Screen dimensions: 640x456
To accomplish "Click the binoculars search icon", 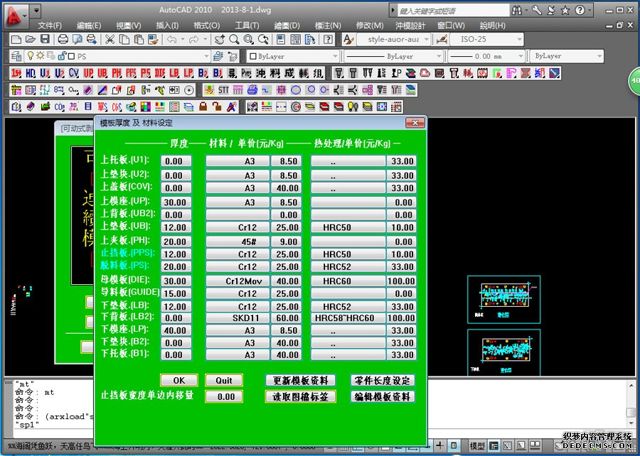I will tap(517, 11).
